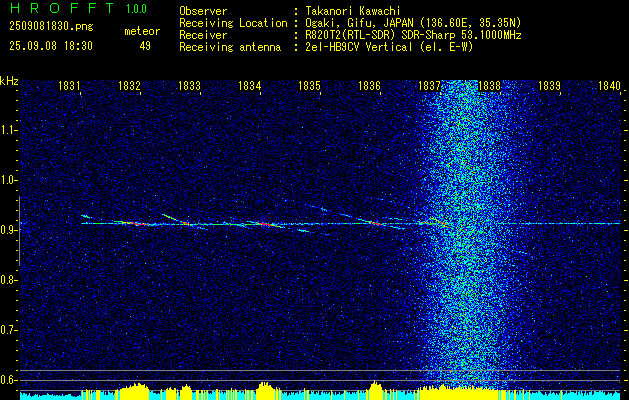Click the date stamp 25.09.08 18:30

tap(51, 46)
